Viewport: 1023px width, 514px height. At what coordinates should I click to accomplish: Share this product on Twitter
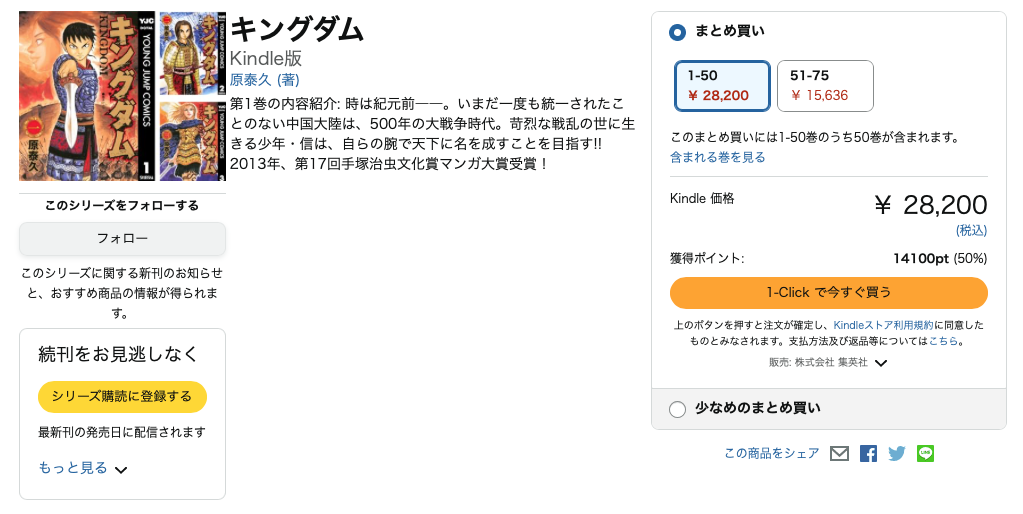[897, 454]
